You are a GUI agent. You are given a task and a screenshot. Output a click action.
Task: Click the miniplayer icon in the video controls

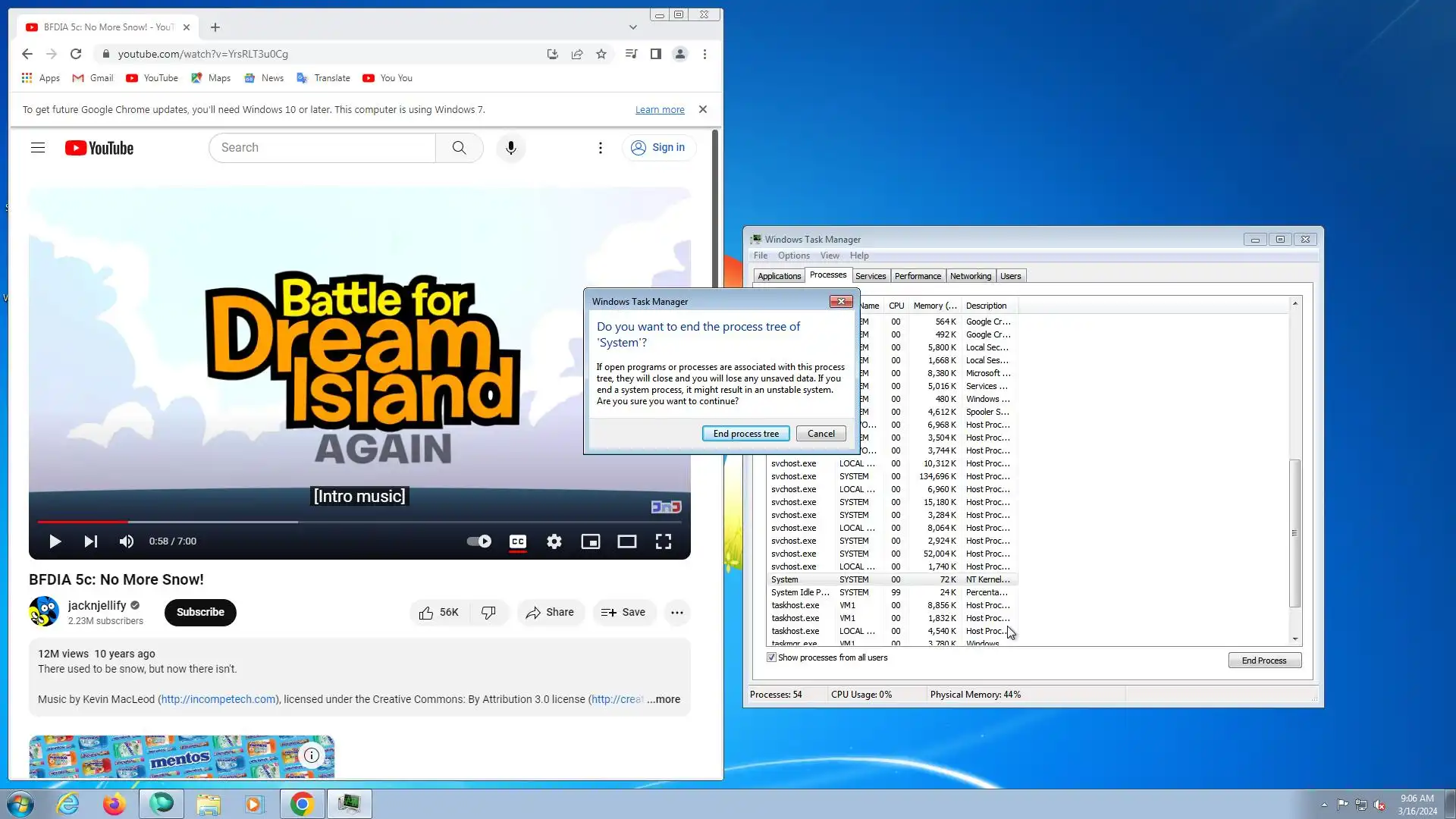[x=590, y=541]
